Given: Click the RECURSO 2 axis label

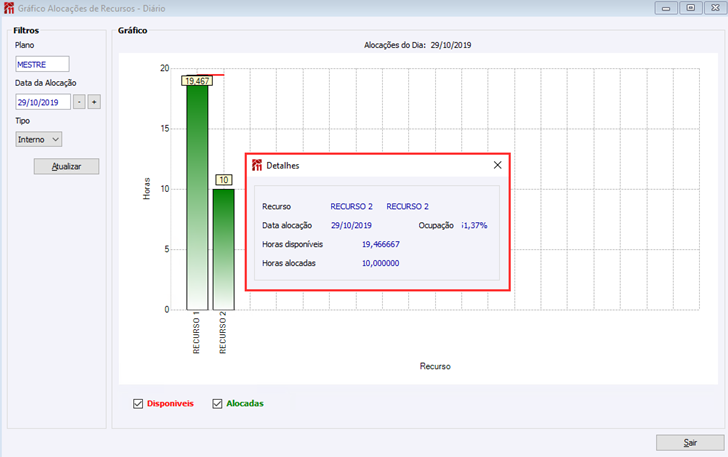Looking at the screenshot, I should (223, 333).
